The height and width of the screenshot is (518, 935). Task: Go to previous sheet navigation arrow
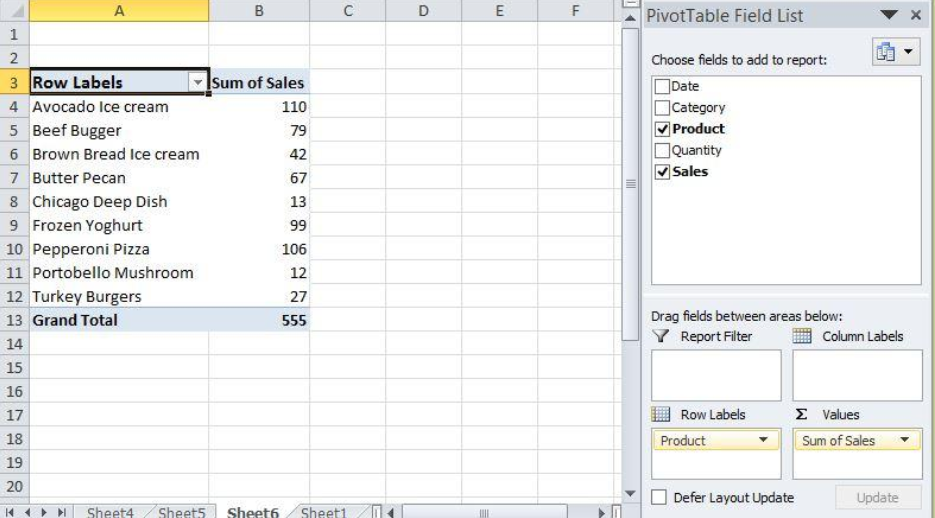click(x=27, y=512)
